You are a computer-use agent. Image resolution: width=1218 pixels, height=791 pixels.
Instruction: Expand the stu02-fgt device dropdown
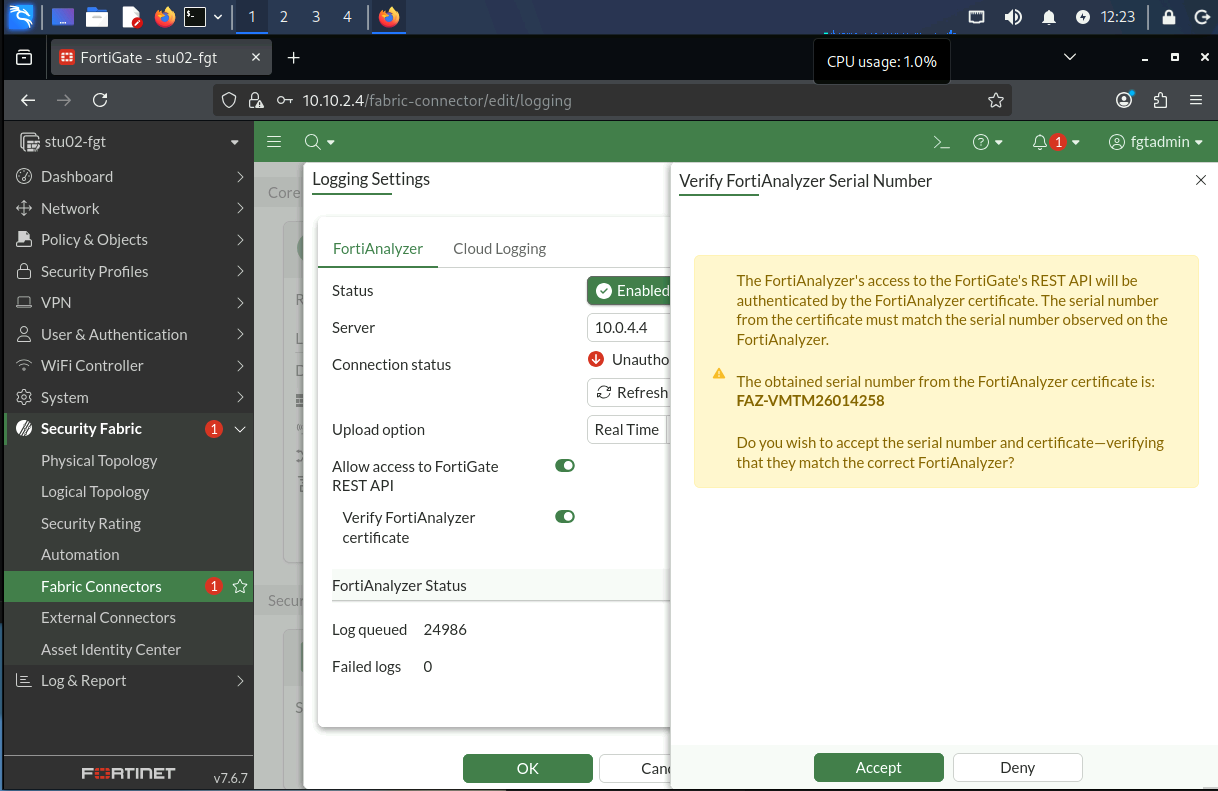(128, 142)
